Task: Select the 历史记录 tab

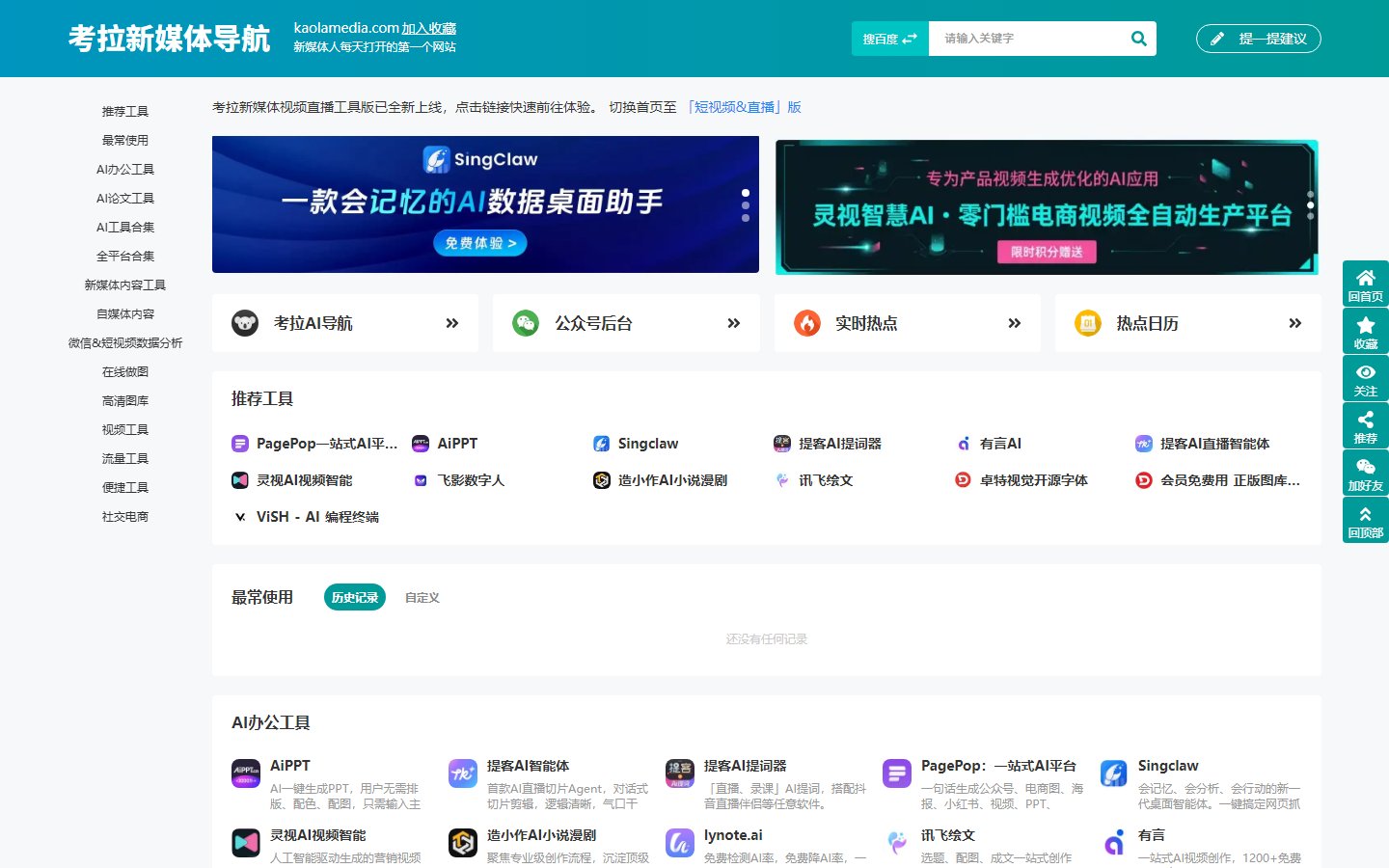Action: pyautogui.click(x=355, y=598)
